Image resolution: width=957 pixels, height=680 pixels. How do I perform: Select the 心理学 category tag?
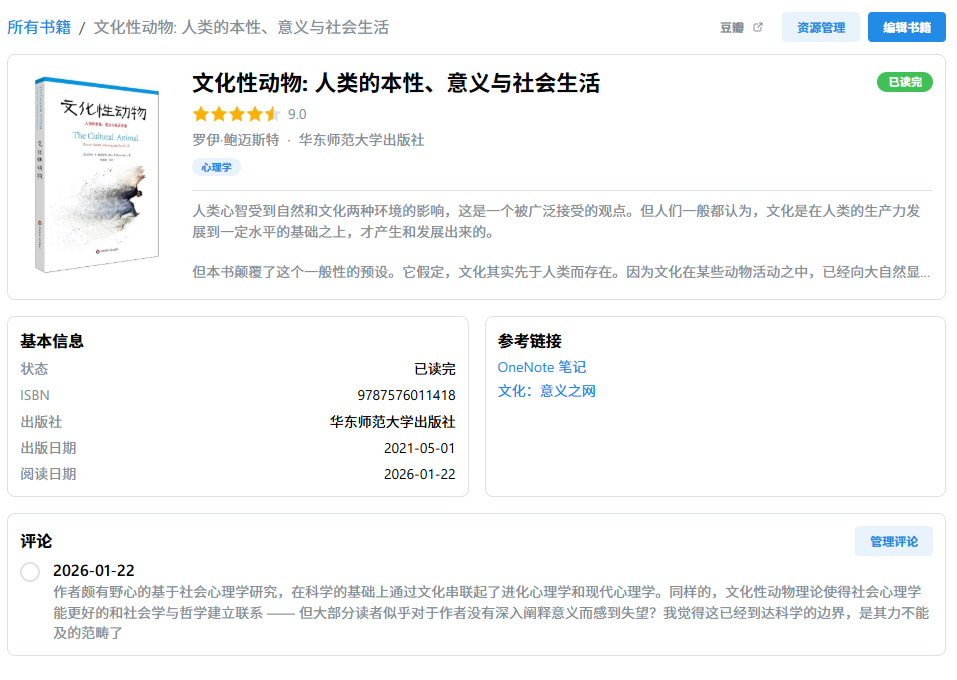[x=216, y=167]
